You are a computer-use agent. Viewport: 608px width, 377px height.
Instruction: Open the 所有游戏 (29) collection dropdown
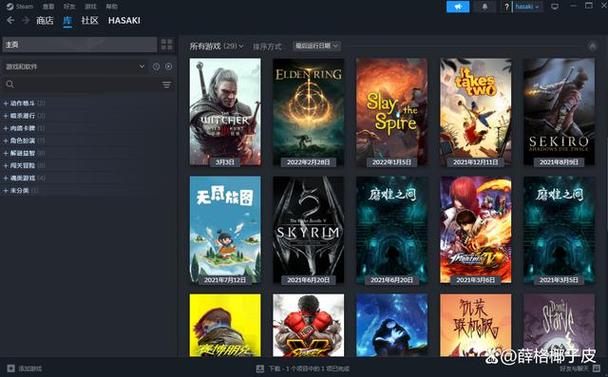coord(216,46)
